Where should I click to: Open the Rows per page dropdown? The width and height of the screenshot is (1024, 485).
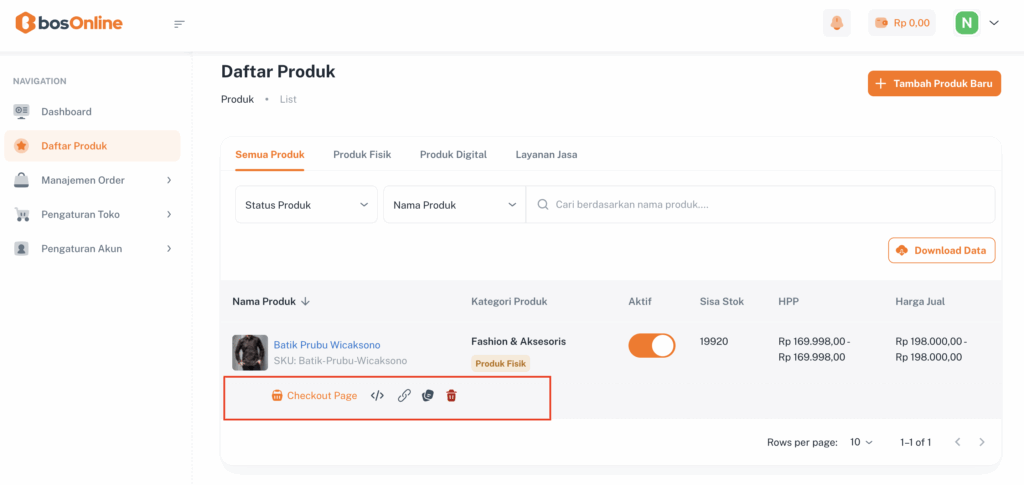(861, 442)
